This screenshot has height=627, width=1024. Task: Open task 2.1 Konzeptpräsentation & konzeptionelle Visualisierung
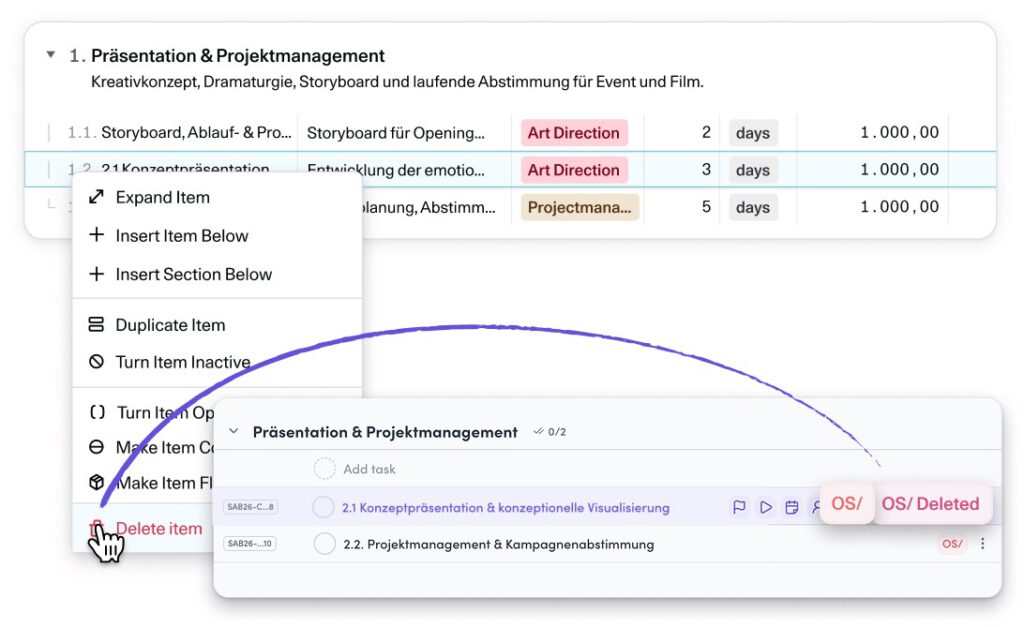[x=505, y=507]
